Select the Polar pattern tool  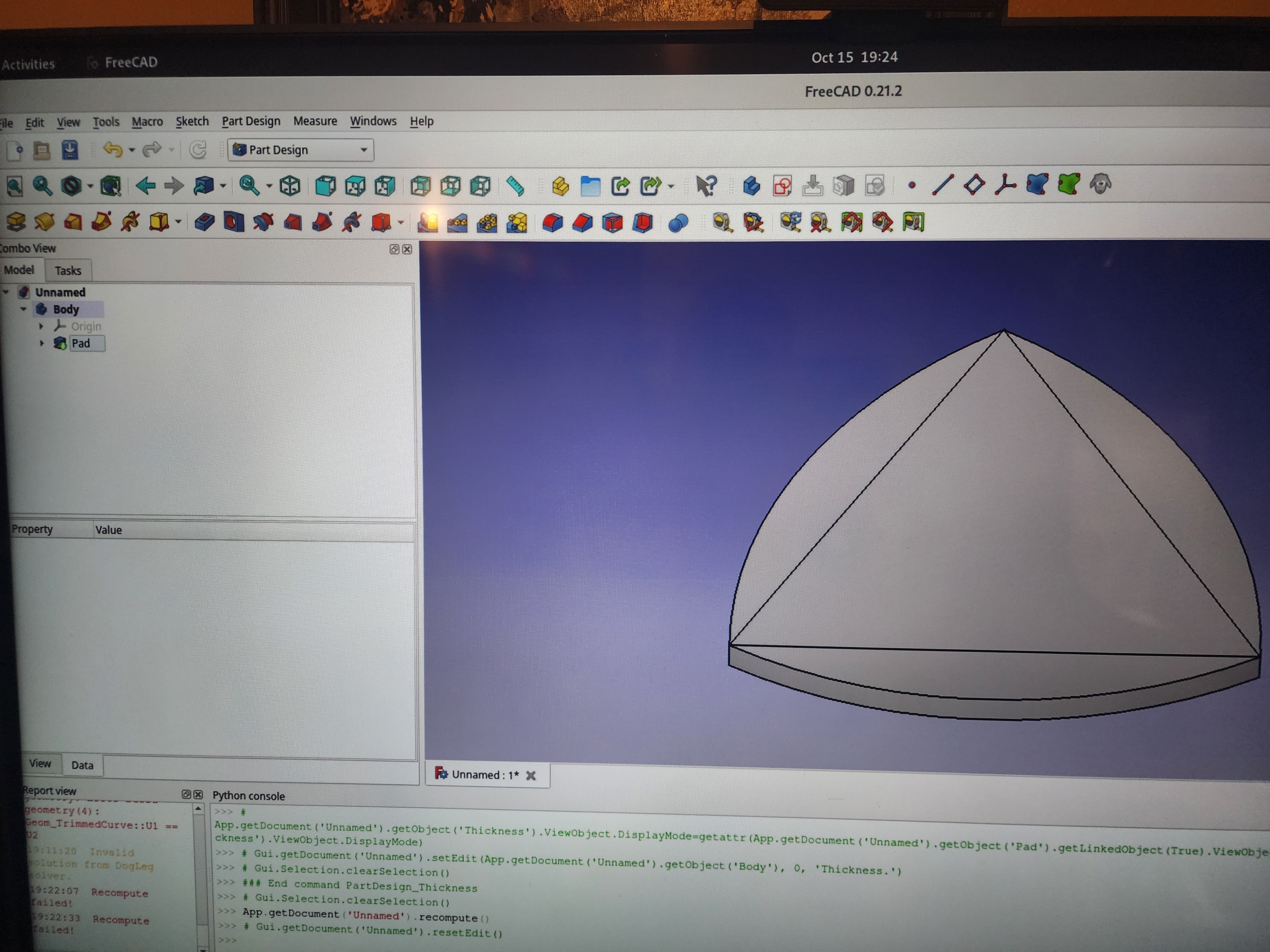[487, 223]
